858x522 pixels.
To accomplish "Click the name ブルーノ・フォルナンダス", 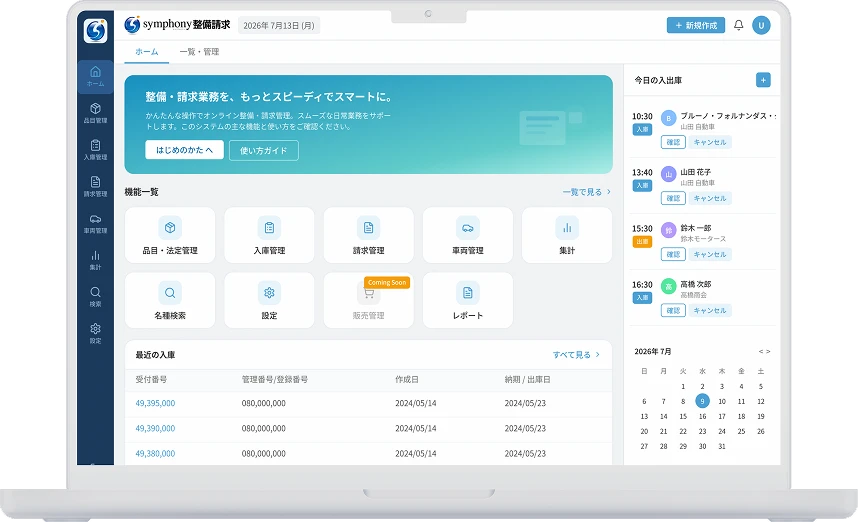I will (727, 116).
